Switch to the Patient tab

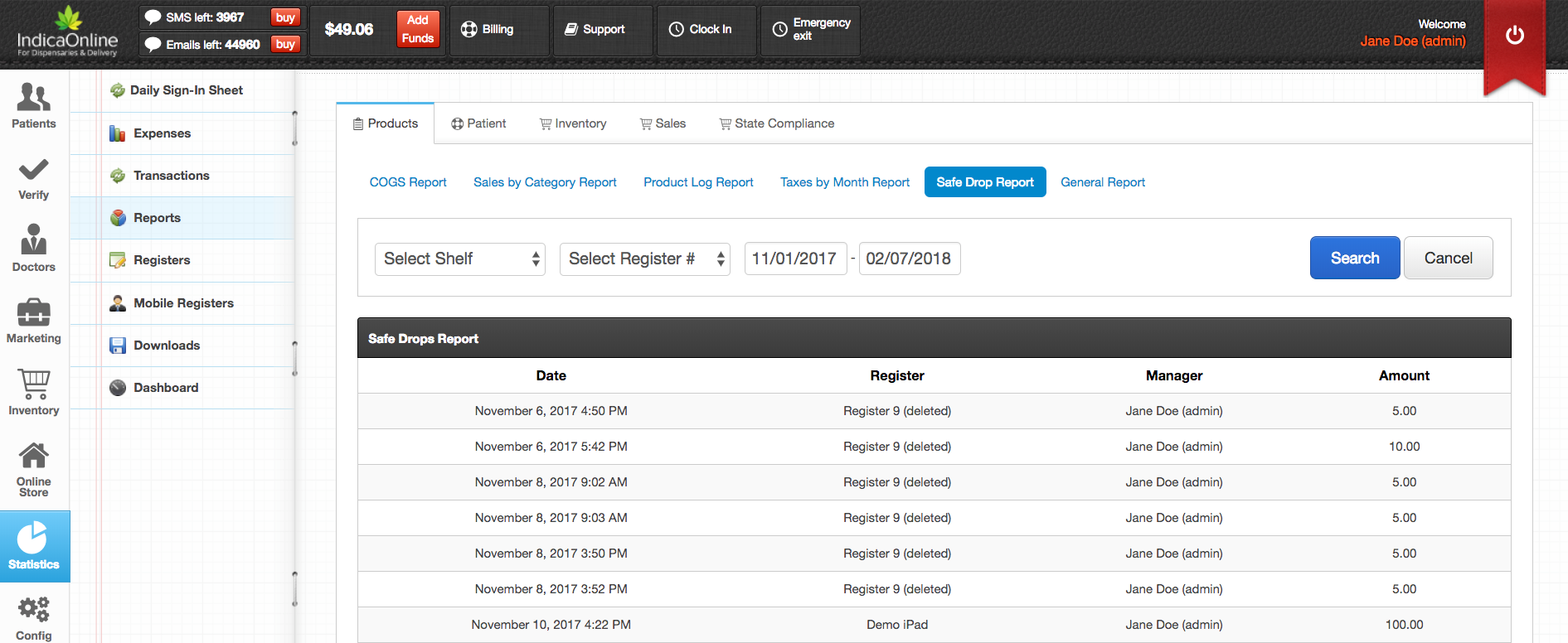click(478, 123)
